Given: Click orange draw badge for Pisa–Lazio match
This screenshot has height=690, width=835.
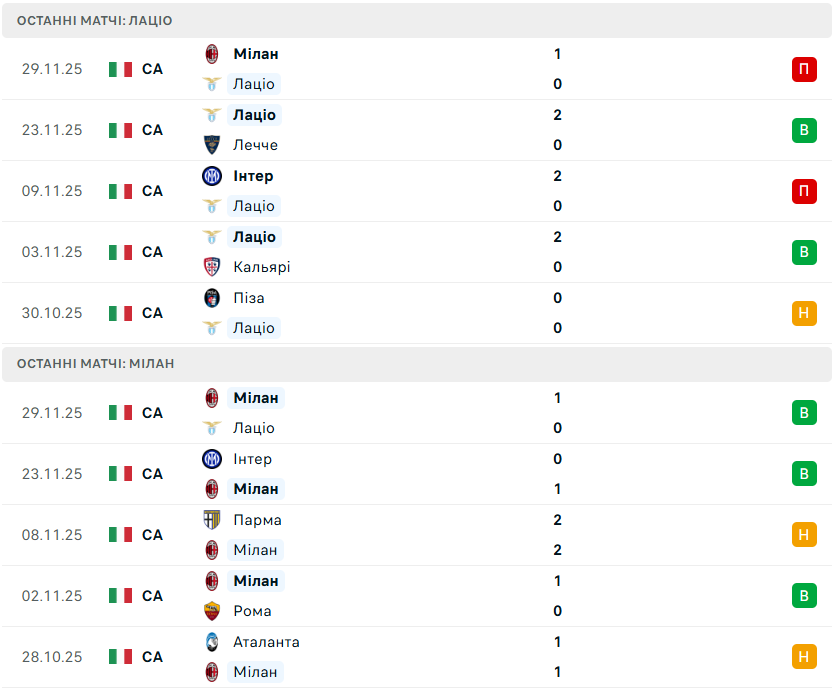Looking at the screenshot, I should click(x=804, y=313).
